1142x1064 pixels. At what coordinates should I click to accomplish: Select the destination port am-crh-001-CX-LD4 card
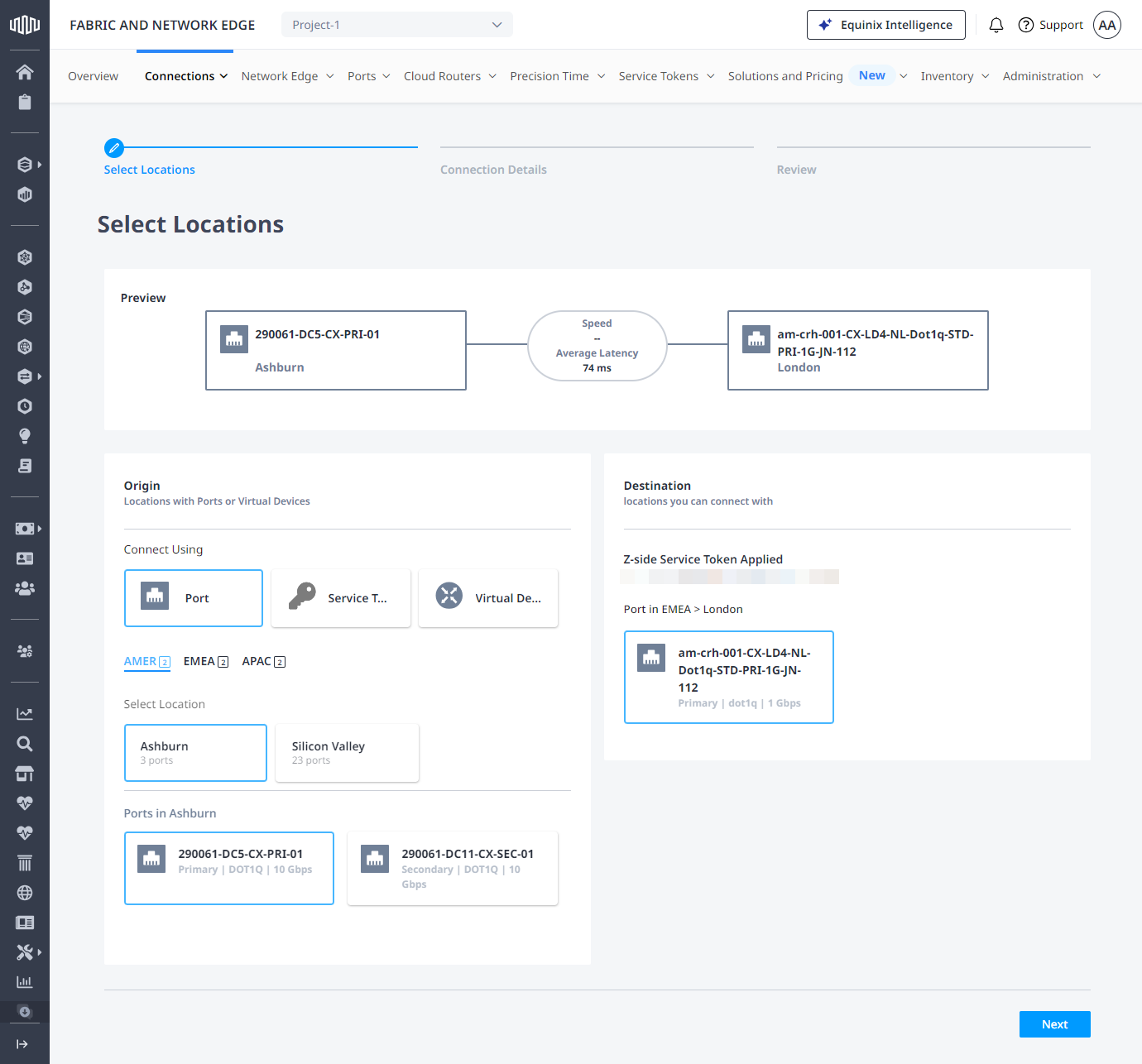tap(728, 677)
